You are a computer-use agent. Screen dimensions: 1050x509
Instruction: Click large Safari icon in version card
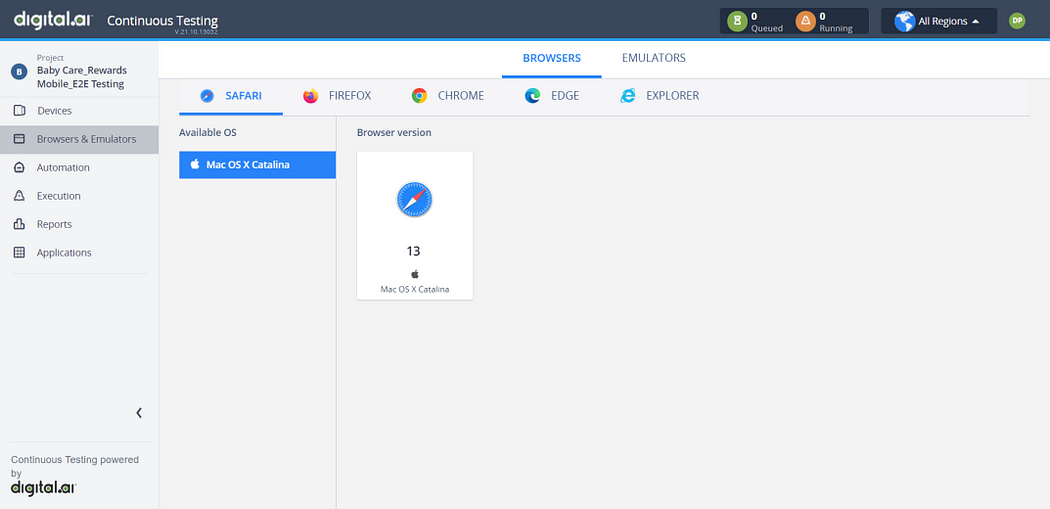coord(415,200)
